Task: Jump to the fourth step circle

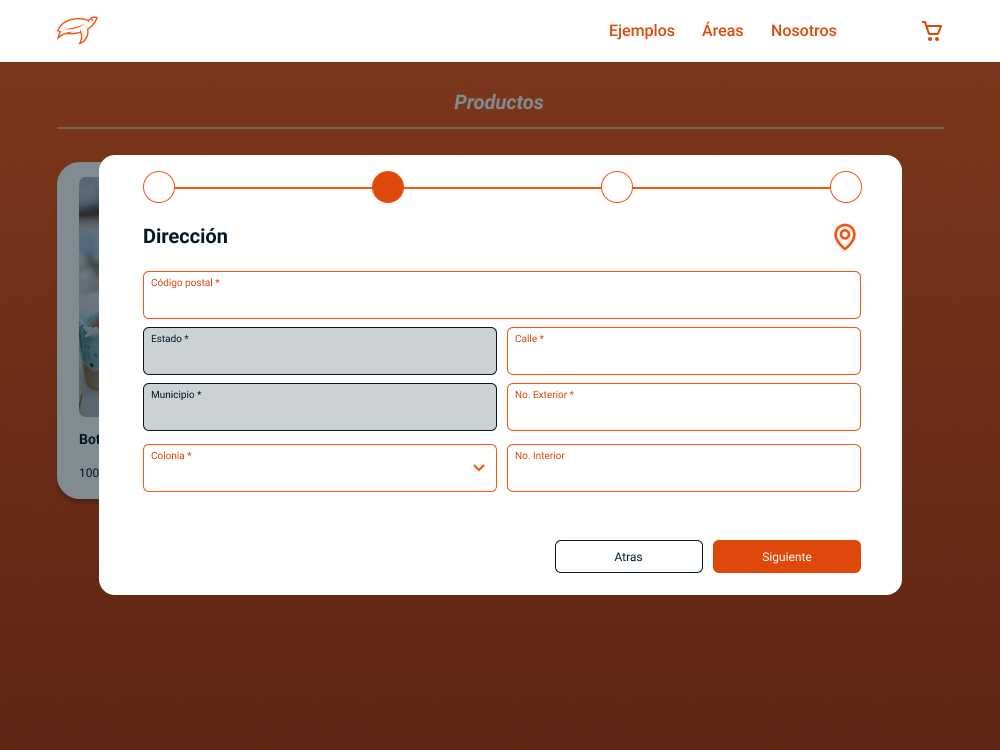Action: pyautogui.click(x=846, y=187)
